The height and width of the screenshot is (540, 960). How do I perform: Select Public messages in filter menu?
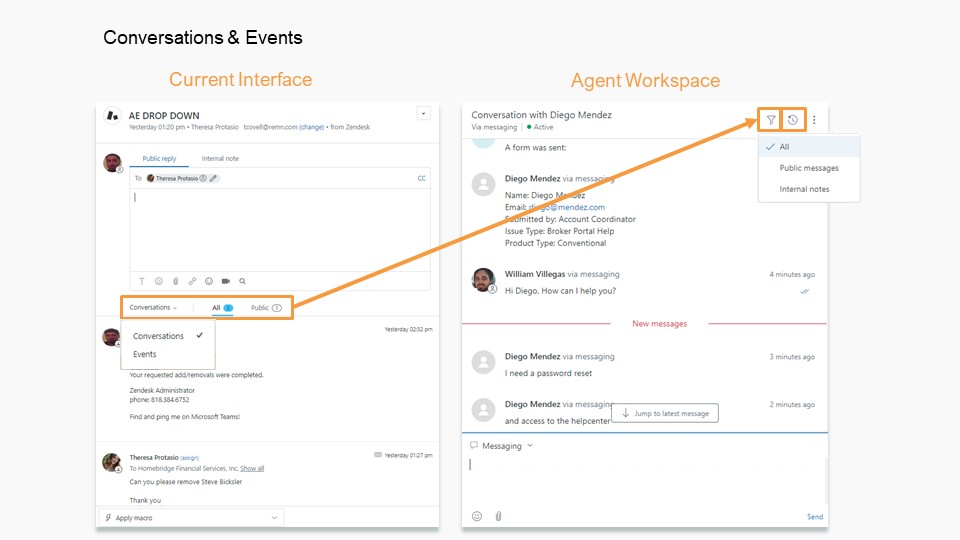coord(809,168)
